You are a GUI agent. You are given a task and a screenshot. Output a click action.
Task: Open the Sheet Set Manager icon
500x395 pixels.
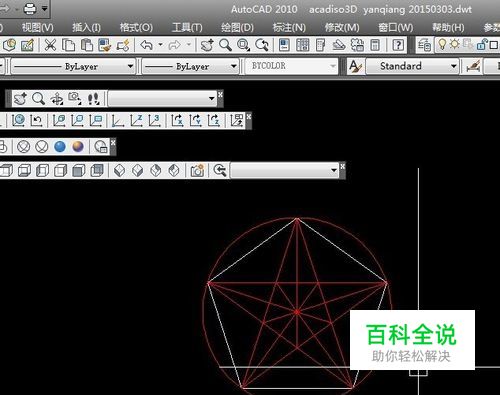coord(339,45)
